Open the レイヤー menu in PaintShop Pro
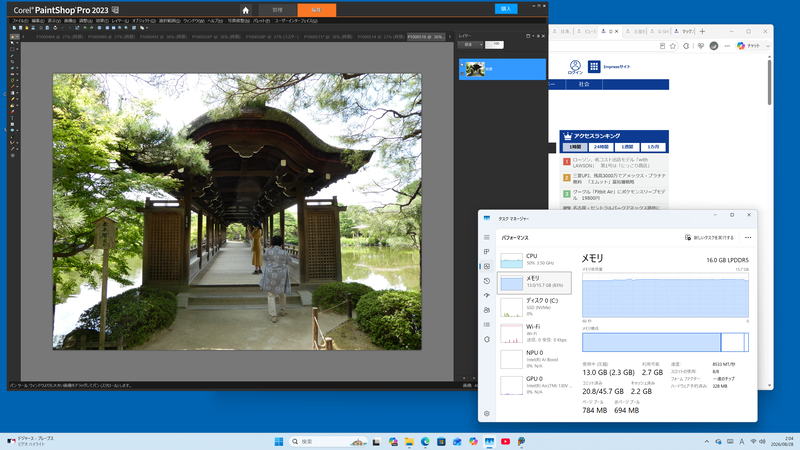This screenshot has width=800, height=450. pyautogui.click(x=120, y=21)
